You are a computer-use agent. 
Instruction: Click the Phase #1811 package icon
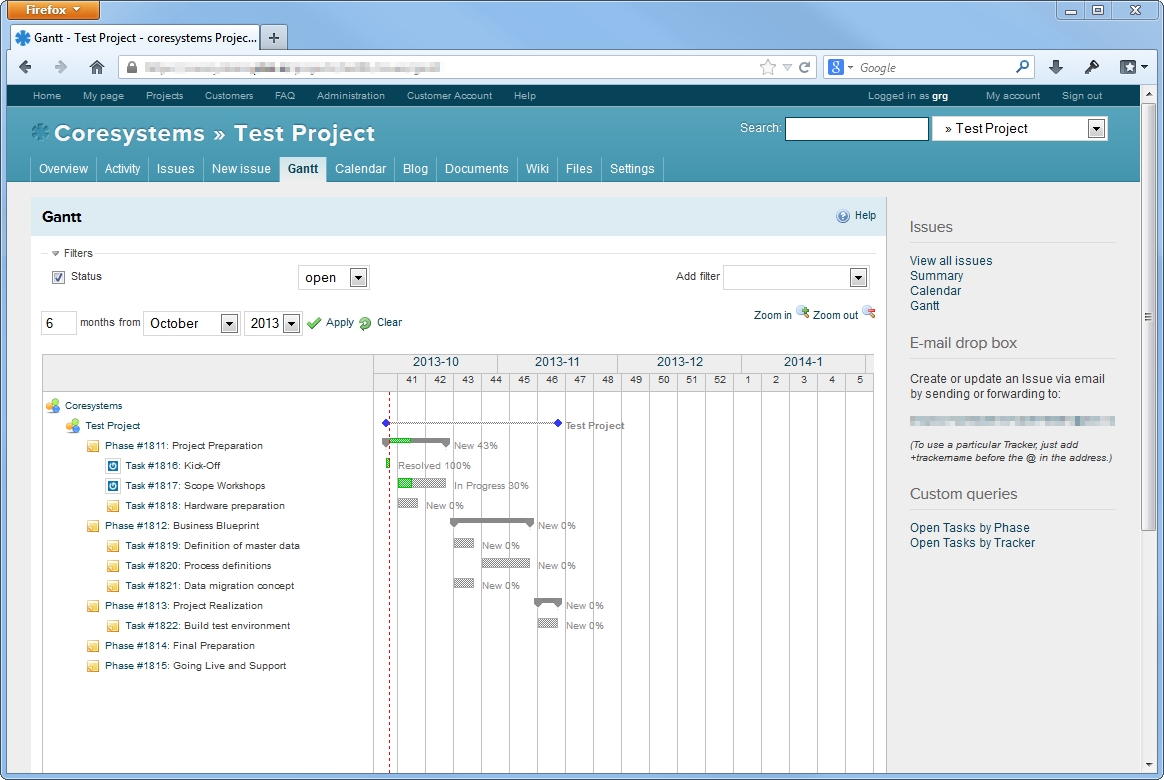pyautogui.click(x=93, y=446)
